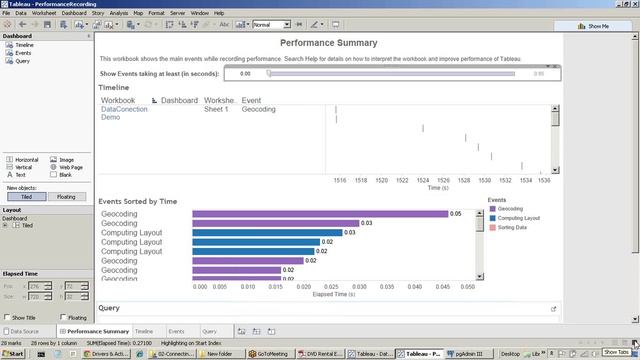Click sort icon next to Dashboard header
Image resolution: width=640 pixels, height=360 pixels.
(x=154, y=100)
